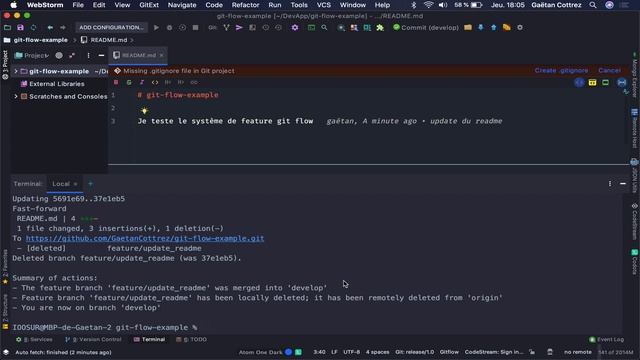Open the Add Configuration dropdown
Image resolution: width=640 pixels, height=360 pixels.
111,28
